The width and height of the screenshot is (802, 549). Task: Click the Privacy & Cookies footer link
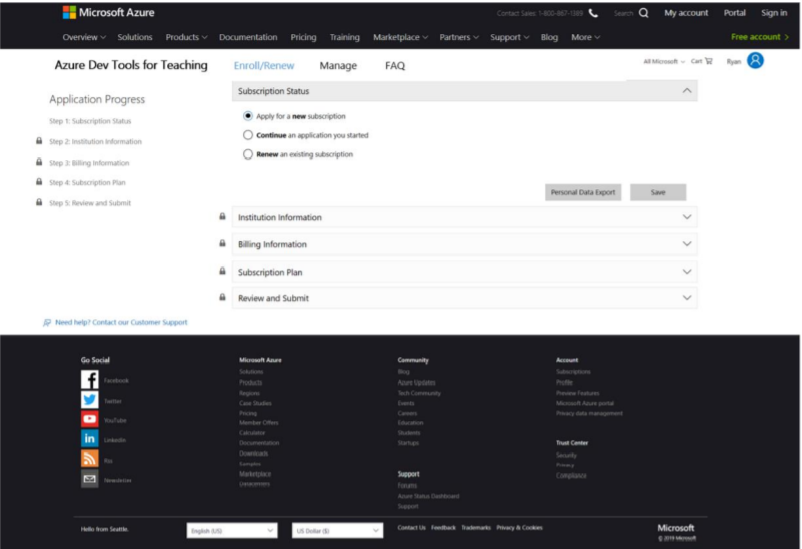(x=519, y=528)
